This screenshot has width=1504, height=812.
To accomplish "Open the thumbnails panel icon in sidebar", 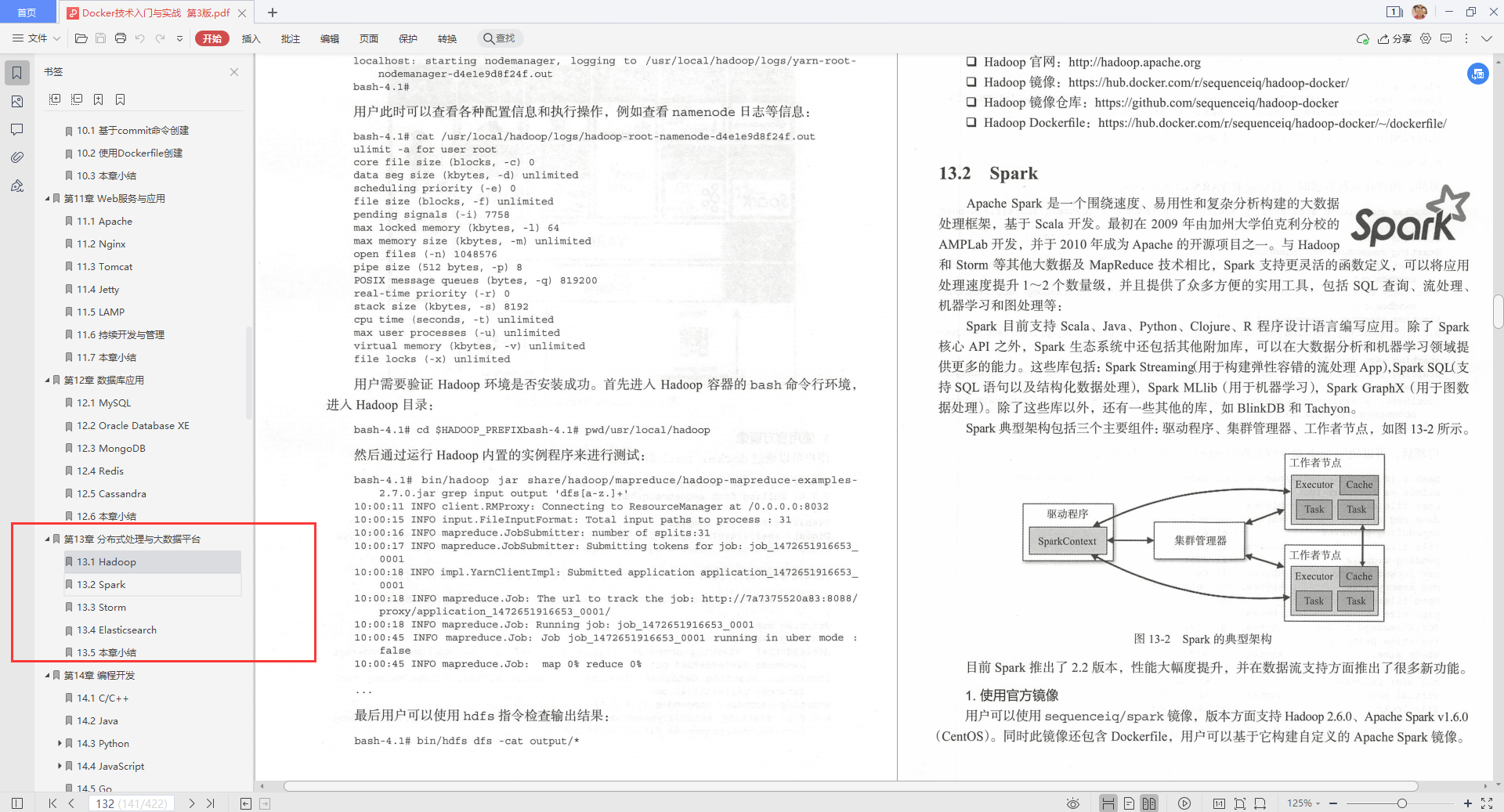I will [16, 102].
